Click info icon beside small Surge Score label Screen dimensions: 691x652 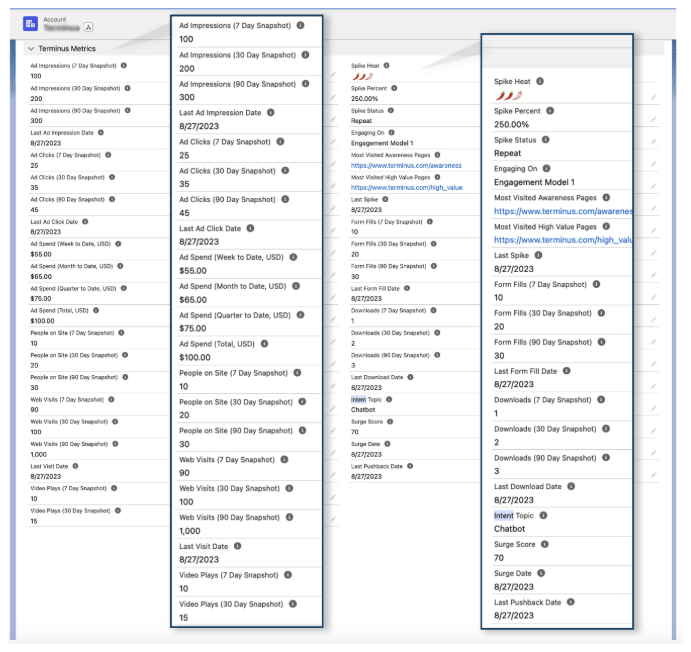point(390,422)
